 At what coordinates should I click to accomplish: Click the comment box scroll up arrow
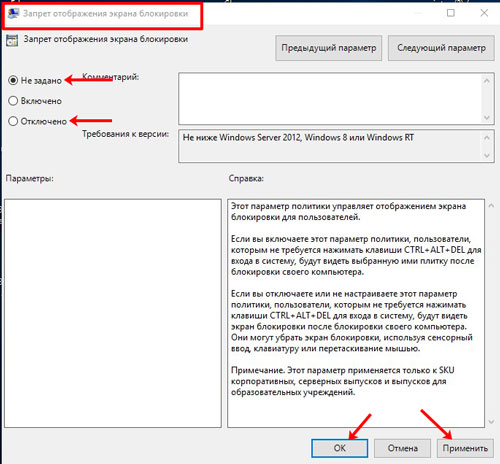coord(487,81)
